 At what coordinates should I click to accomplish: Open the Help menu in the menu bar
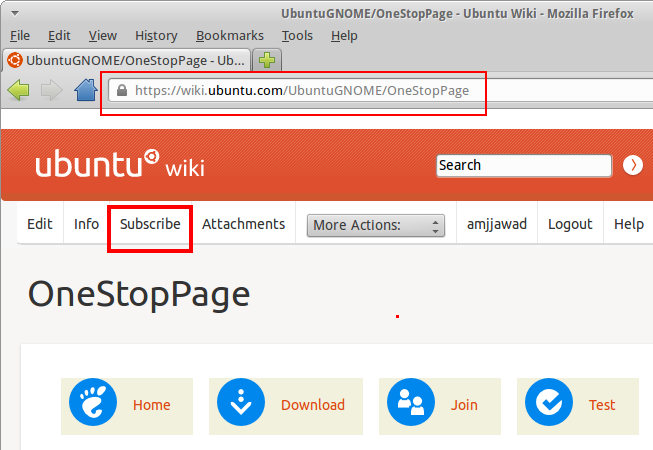click(x=344, y=36)
